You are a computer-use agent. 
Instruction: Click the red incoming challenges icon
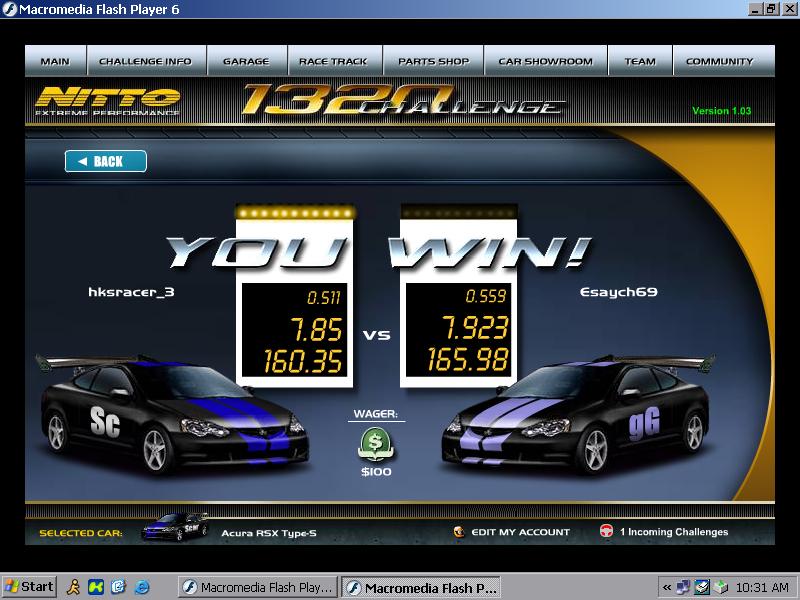point(606,531)
